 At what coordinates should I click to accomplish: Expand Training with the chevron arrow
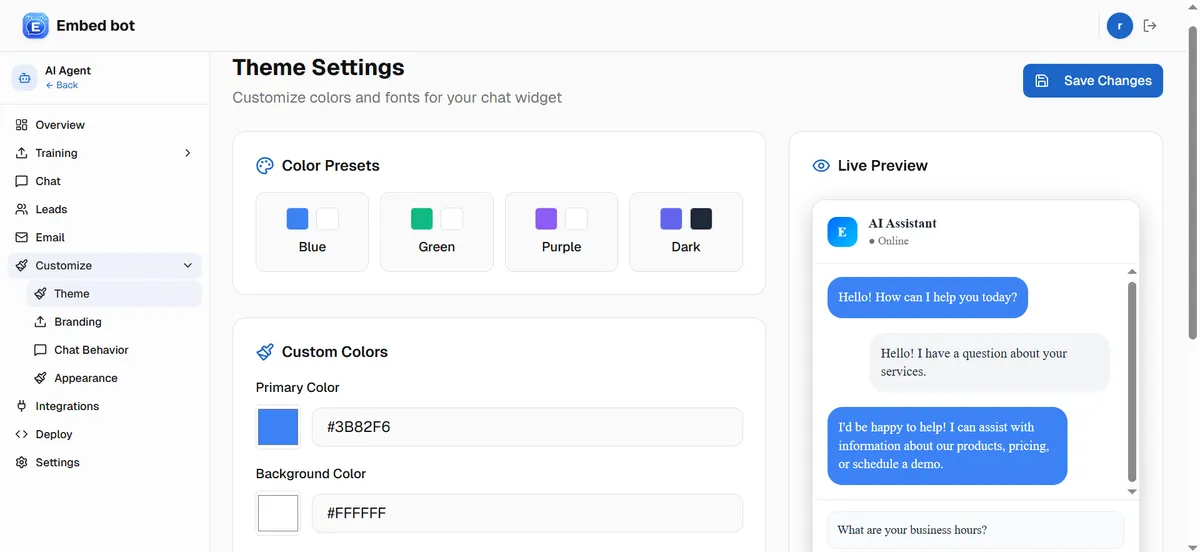coord(187,153)
